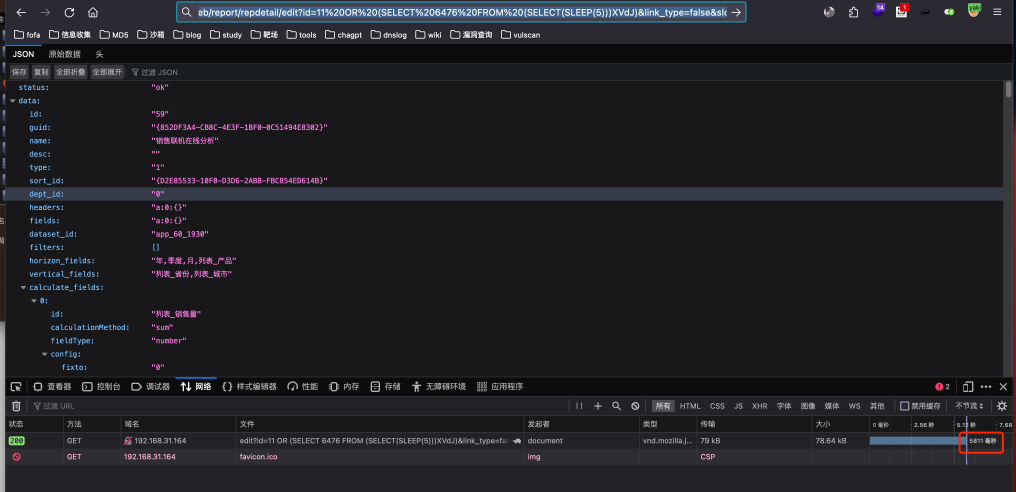Image resolution: width=1016 pixels, height=492 pixels.
Task: Open the 存储 storage tab
Action: (386, 386)
